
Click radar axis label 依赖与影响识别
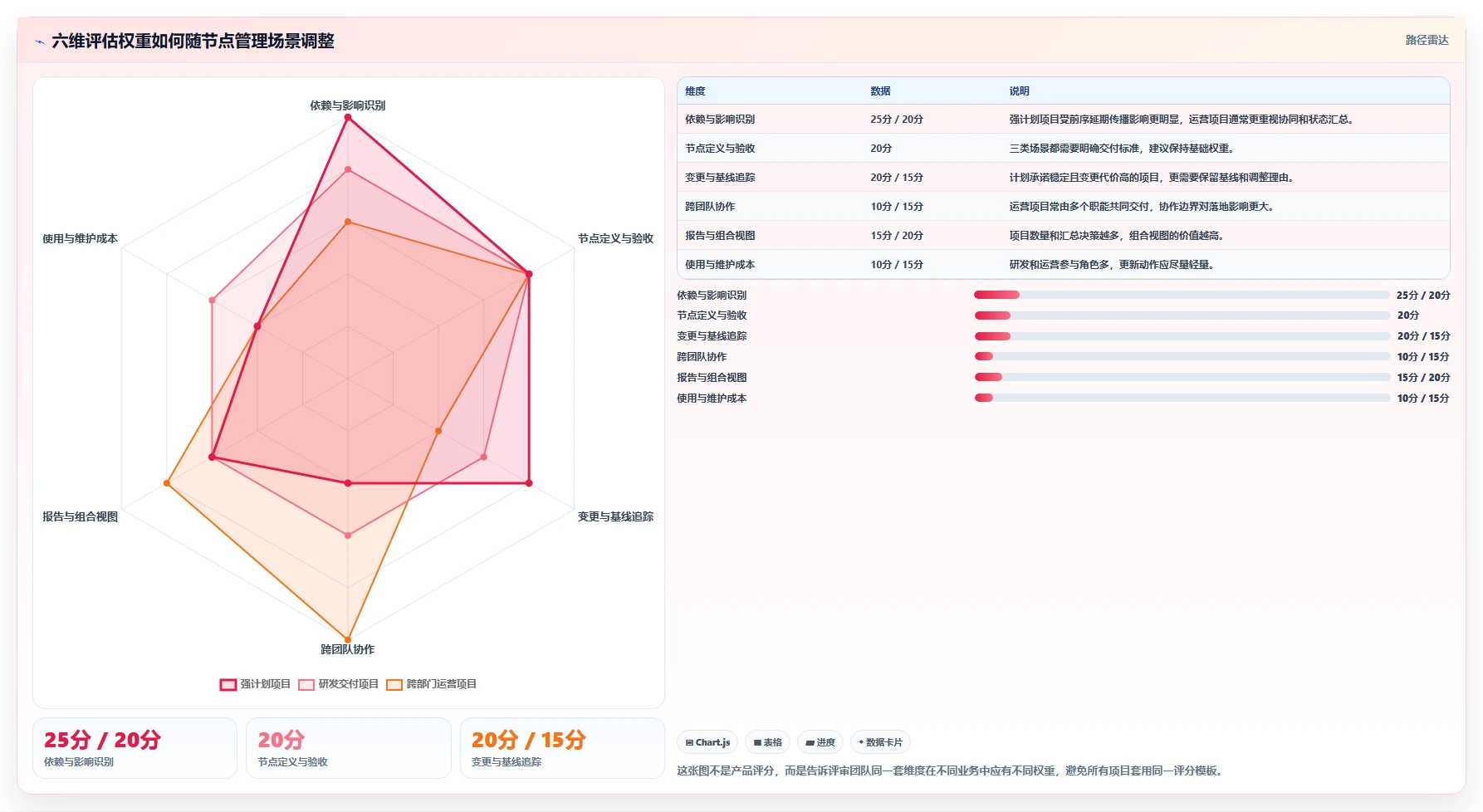pyautogui.click(x=348, y=105)
